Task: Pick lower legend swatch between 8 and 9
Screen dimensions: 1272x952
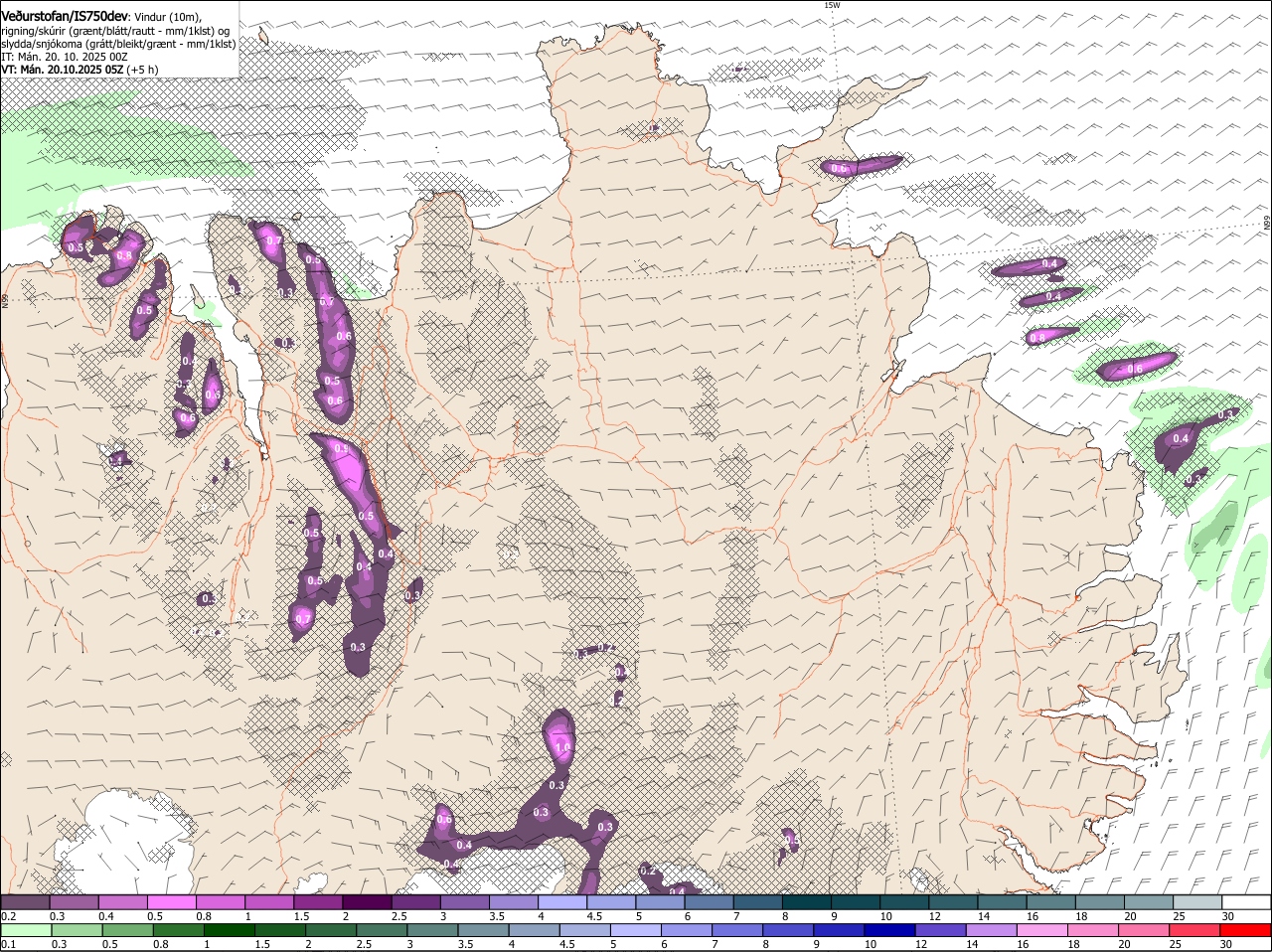Action: [x=790, y=930]
